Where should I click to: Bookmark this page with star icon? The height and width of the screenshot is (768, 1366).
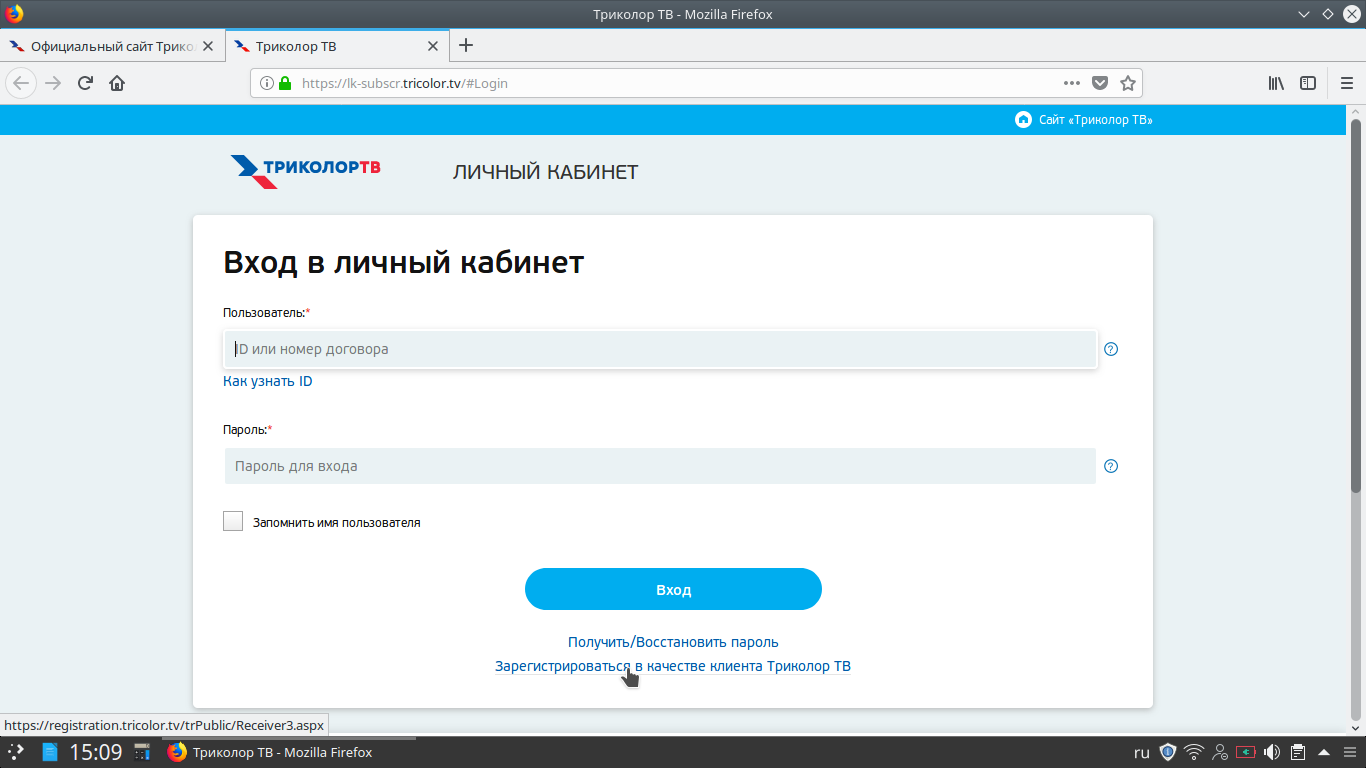pos(1128,83)
